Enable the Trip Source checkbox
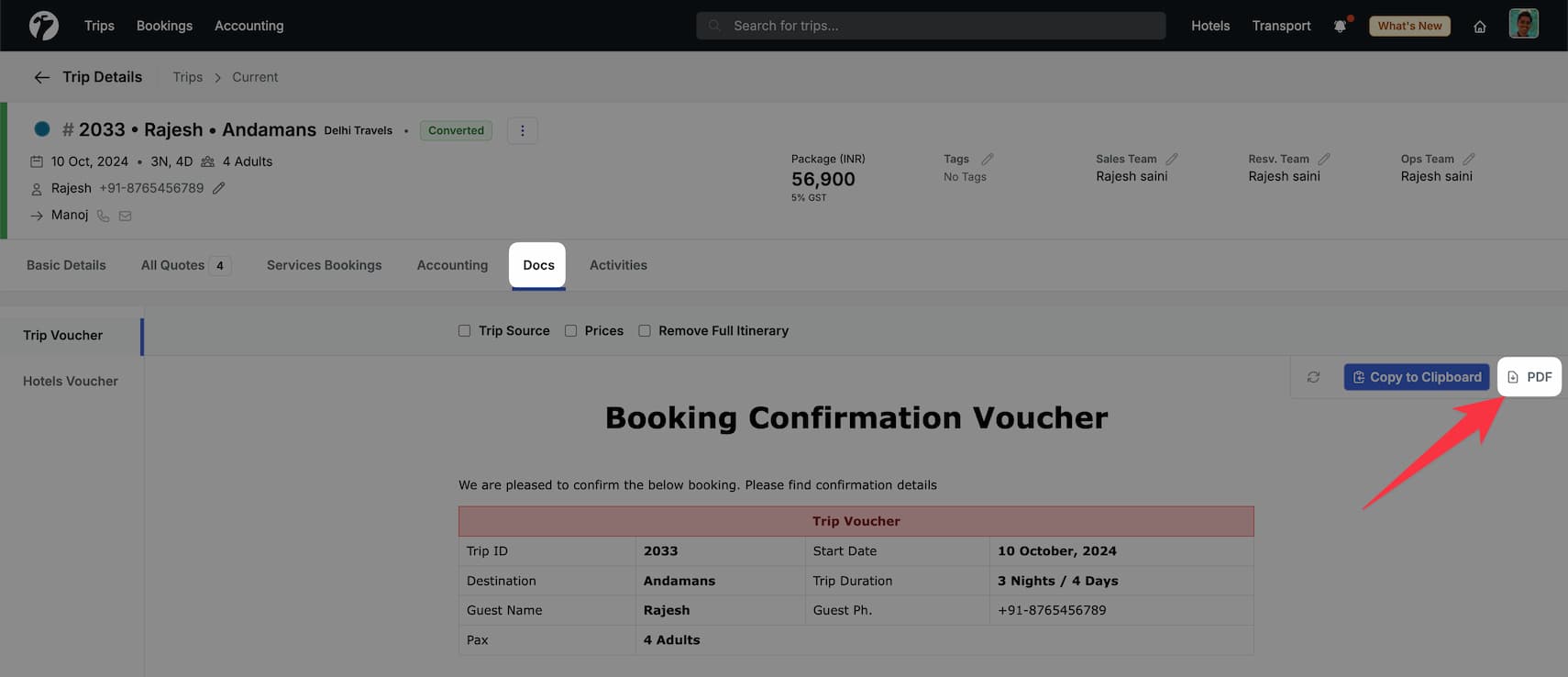Viewport: 1568px width, 677px height. pyautogui.click(x=465, y=331)
